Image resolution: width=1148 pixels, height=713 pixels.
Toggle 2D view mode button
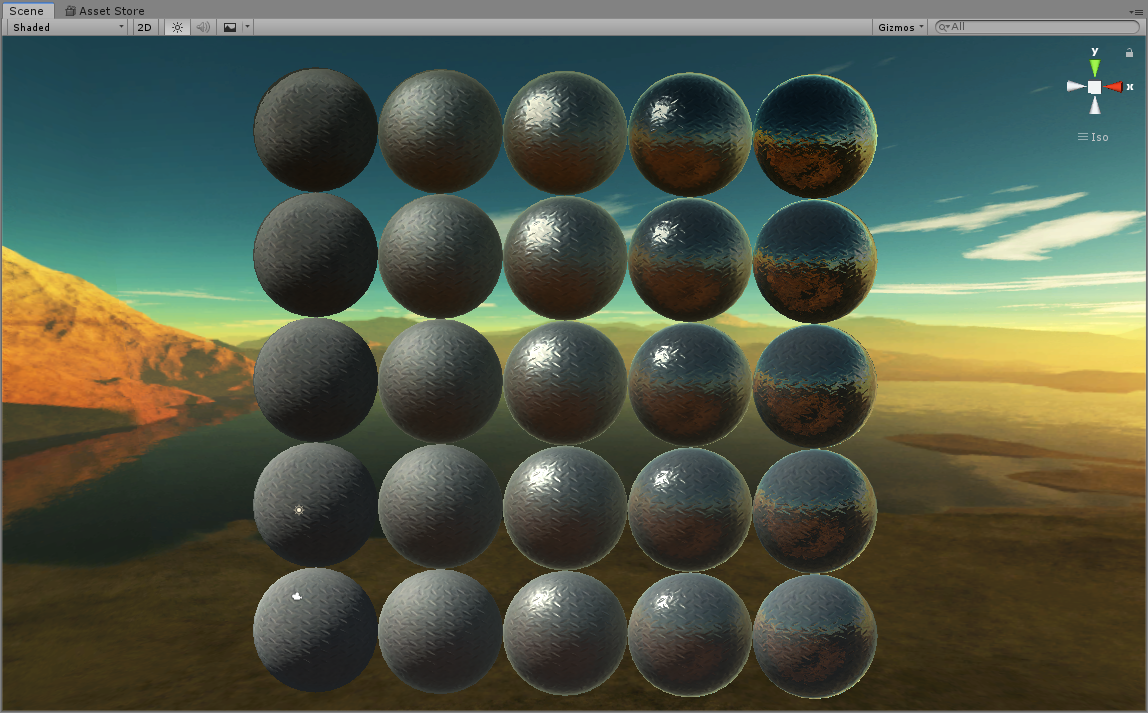coord(144,27)
